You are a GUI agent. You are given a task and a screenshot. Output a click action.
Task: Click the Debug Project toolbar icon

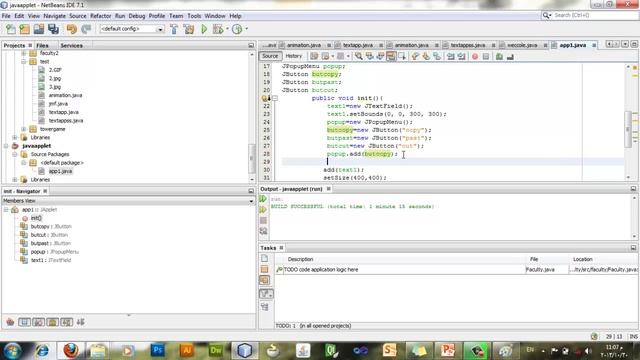[218, 29]
